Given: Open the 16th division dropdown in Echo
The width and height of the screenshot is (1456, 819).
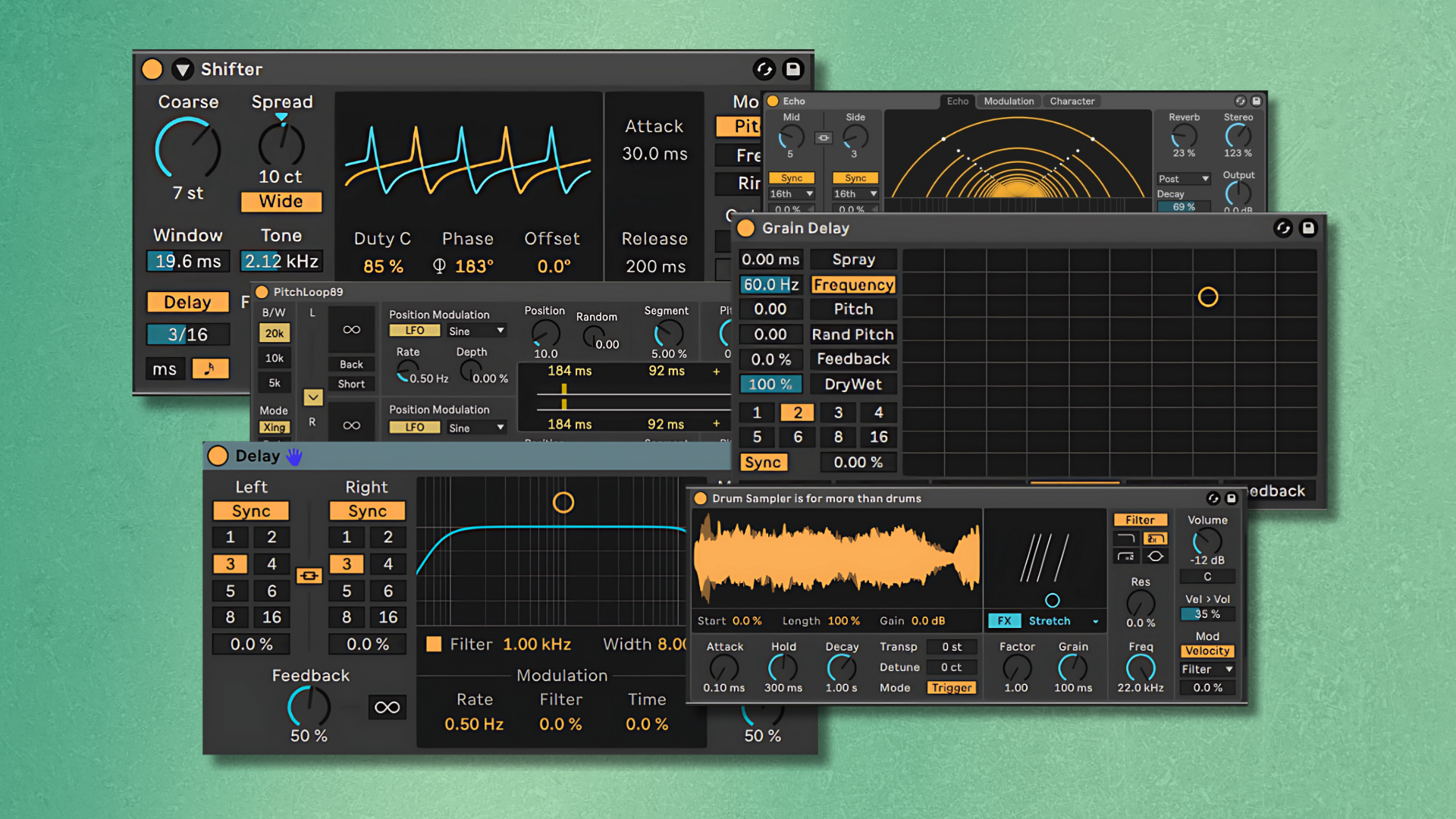Looking at the screenshot, I should (x=791, y=193).
